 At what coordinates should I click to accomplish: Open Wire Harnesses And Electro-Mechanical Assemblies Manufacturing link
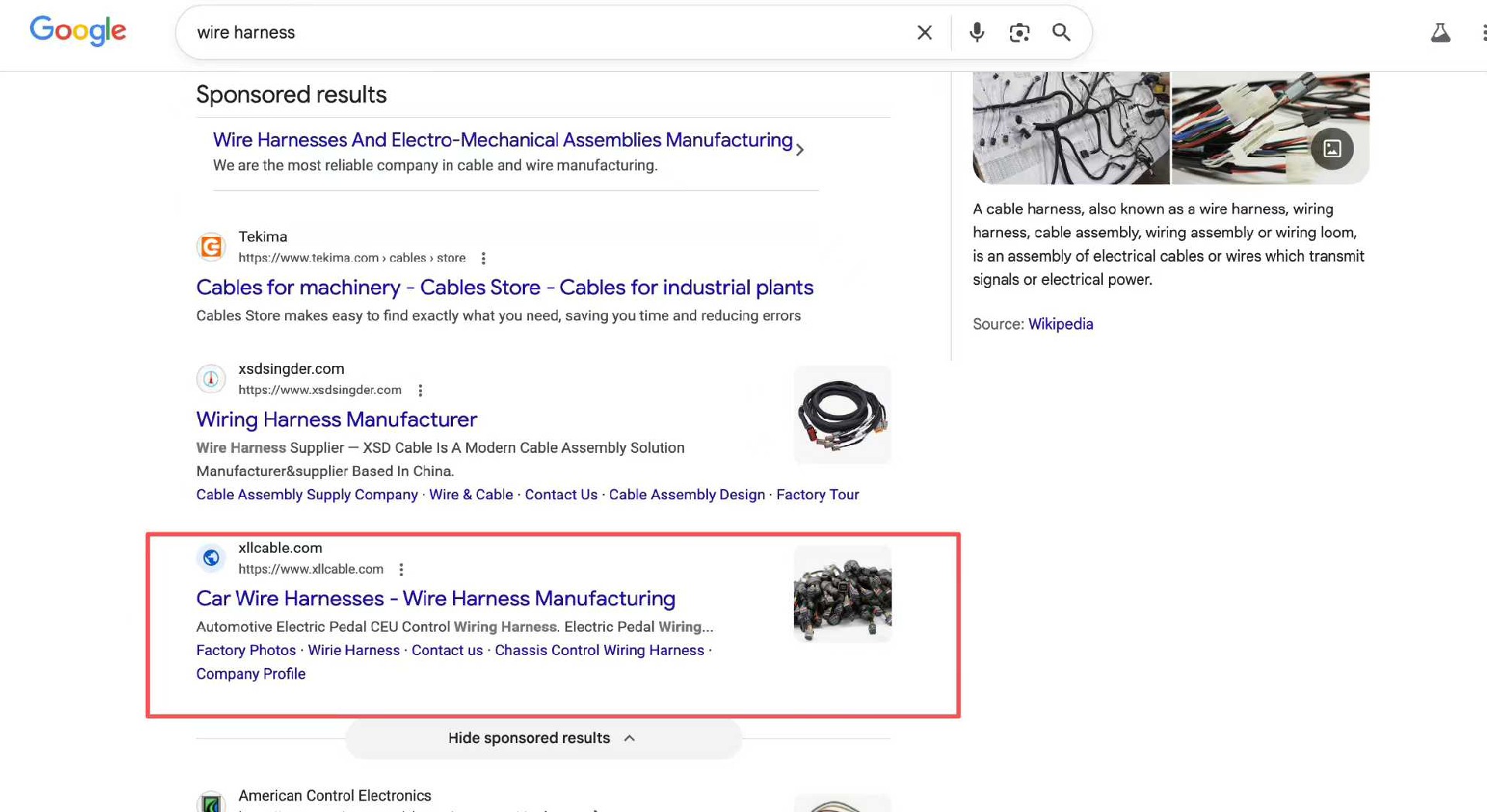tap(503, 140)
